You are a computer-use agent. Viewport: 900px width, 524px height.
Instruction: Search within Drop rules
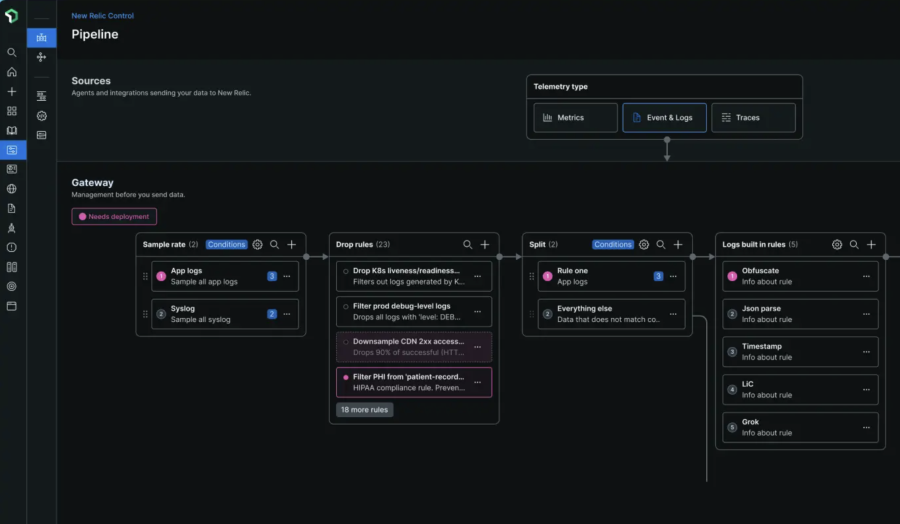tap(467, 244)
